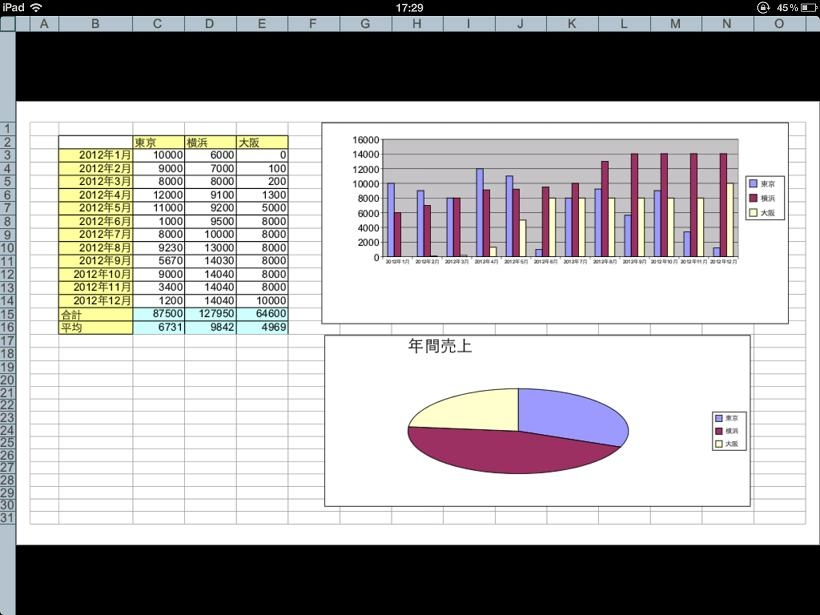Select column H header
820x615 pixels.
pos(417,24)
